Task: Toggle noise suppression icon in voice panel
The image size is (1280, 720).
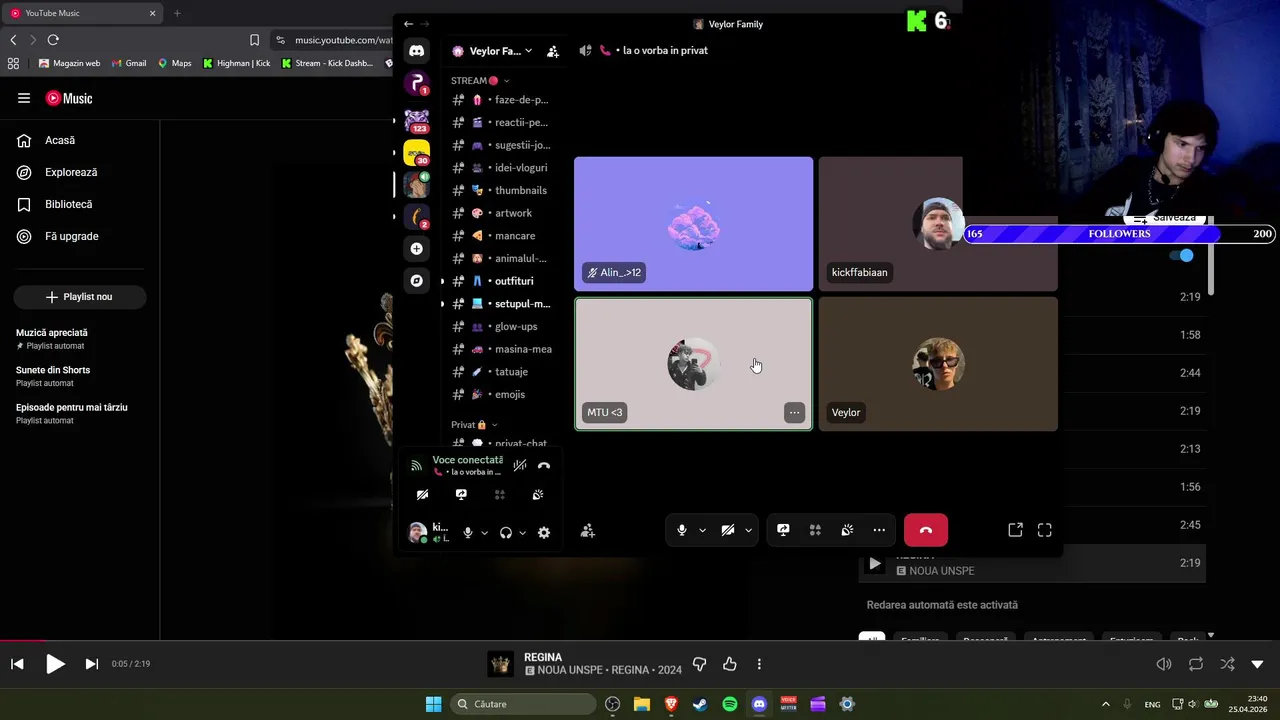Action: 520,466
